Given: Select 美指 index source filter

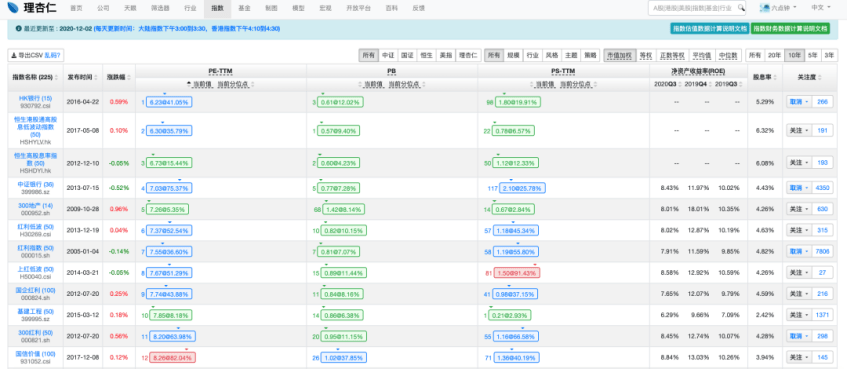Looking at the screenshot, I should point(446,55).
